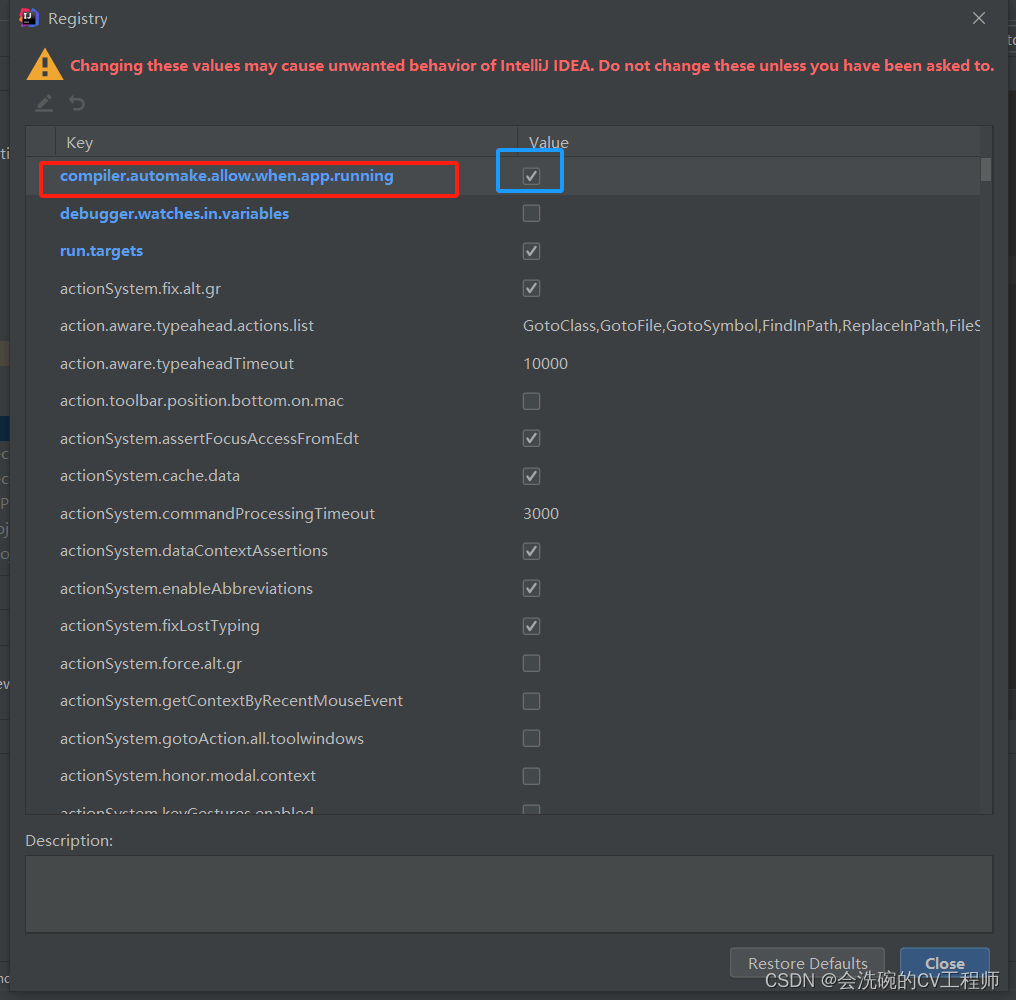This screenshot has height=1000, width=1016.
Task: Toggle compiler.automake.allow.when.app.running checkbox
Action: [x=531, y=176]
